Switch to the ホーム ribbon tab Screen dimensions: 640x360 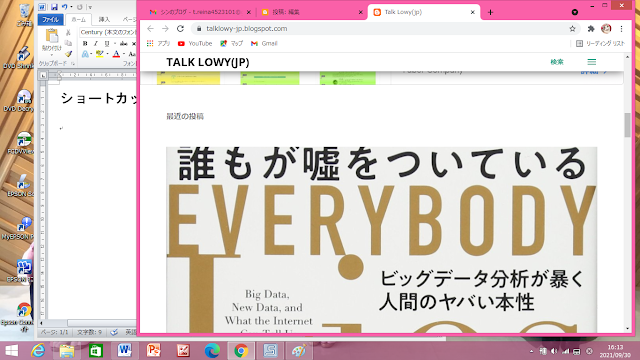78,19
